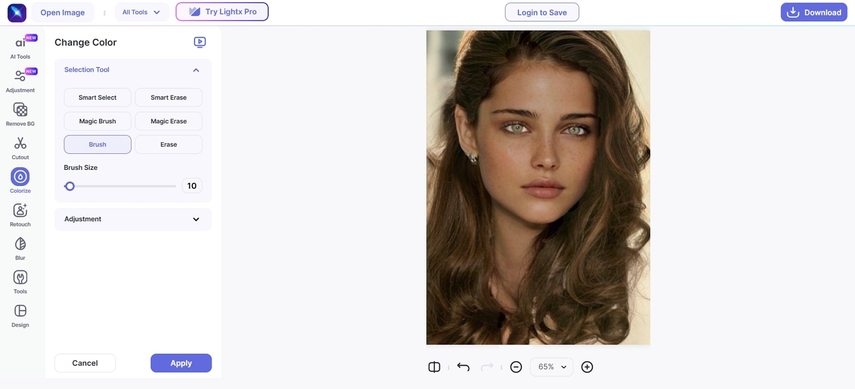Click Login to Save
The image size is (855, 389).
click(x=541, y=12)
